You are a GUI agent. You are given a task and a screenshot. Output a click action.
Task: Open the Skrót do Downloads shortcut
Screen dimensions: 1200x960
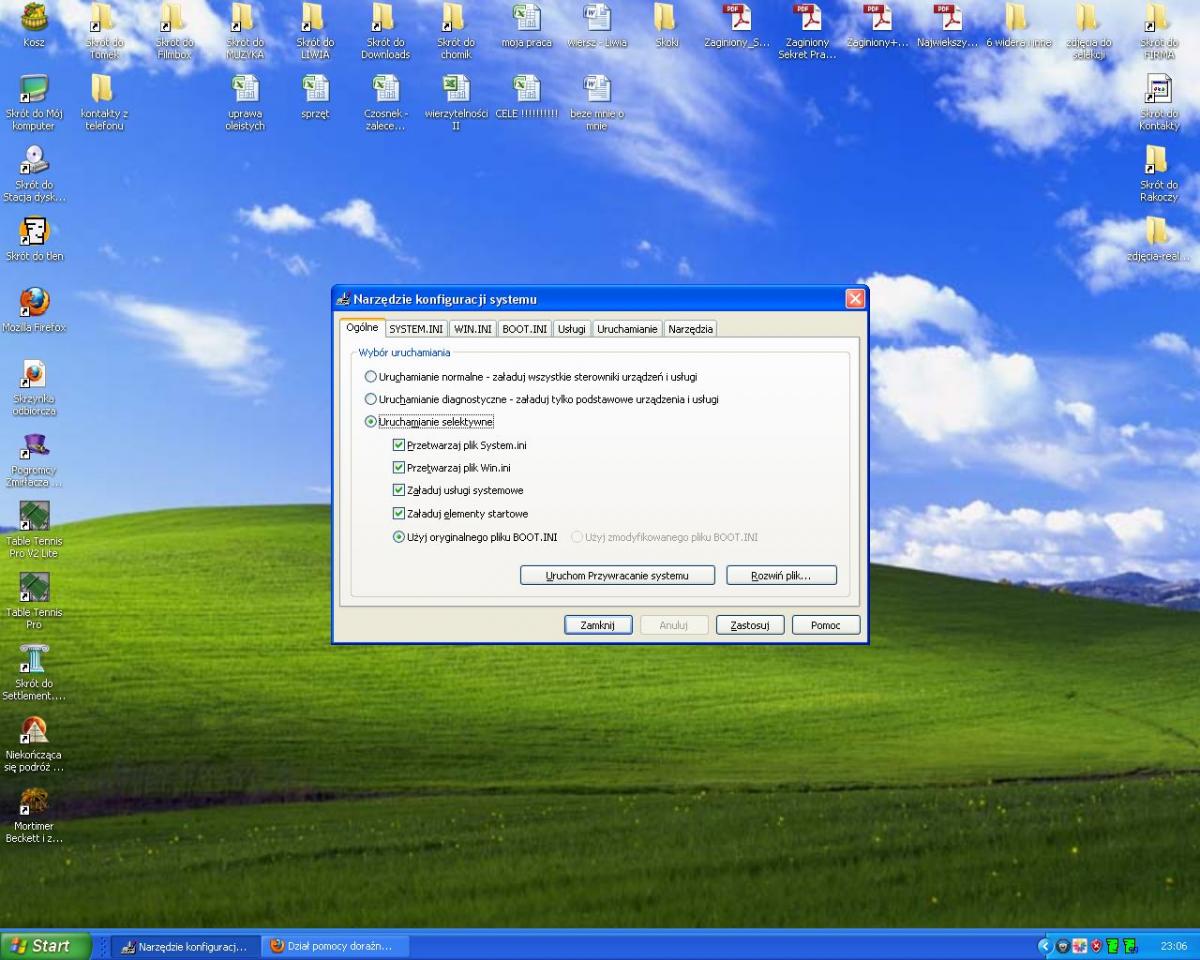click(x=385, y=30)
